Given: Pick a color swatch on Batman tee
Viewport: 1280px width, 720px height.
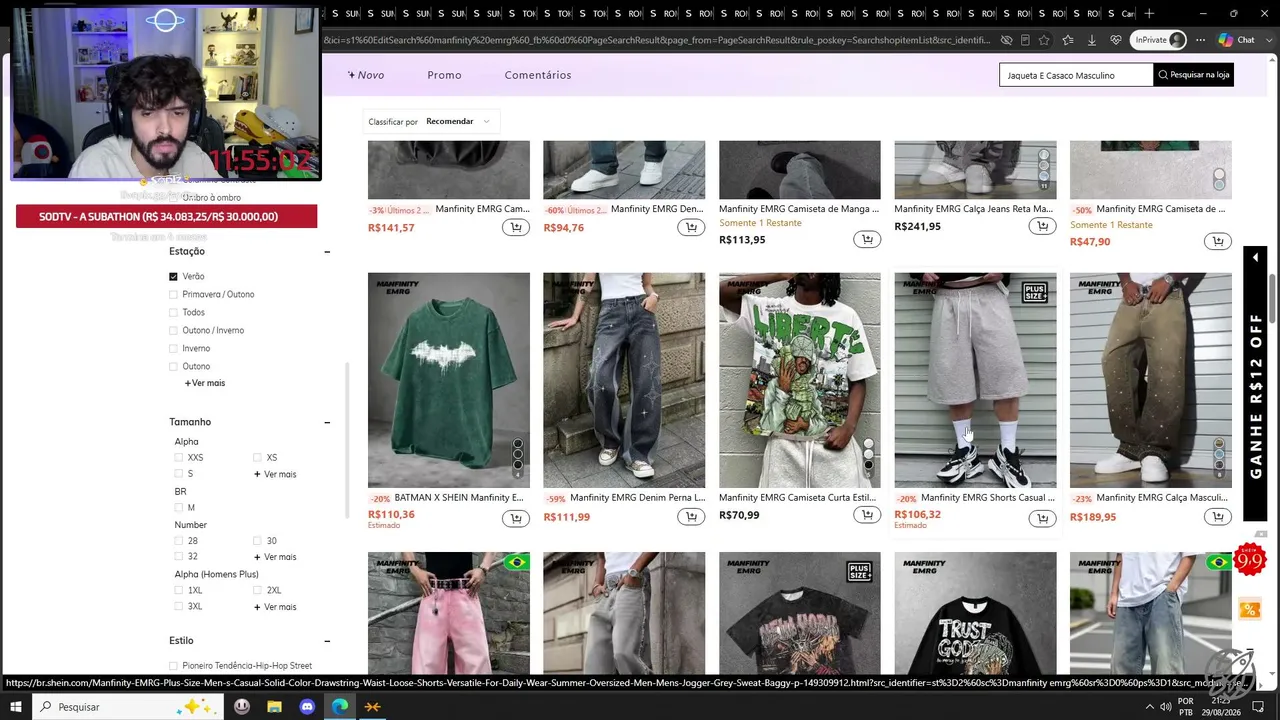Looking at the screenshot, I should click(x=518, y=454).
